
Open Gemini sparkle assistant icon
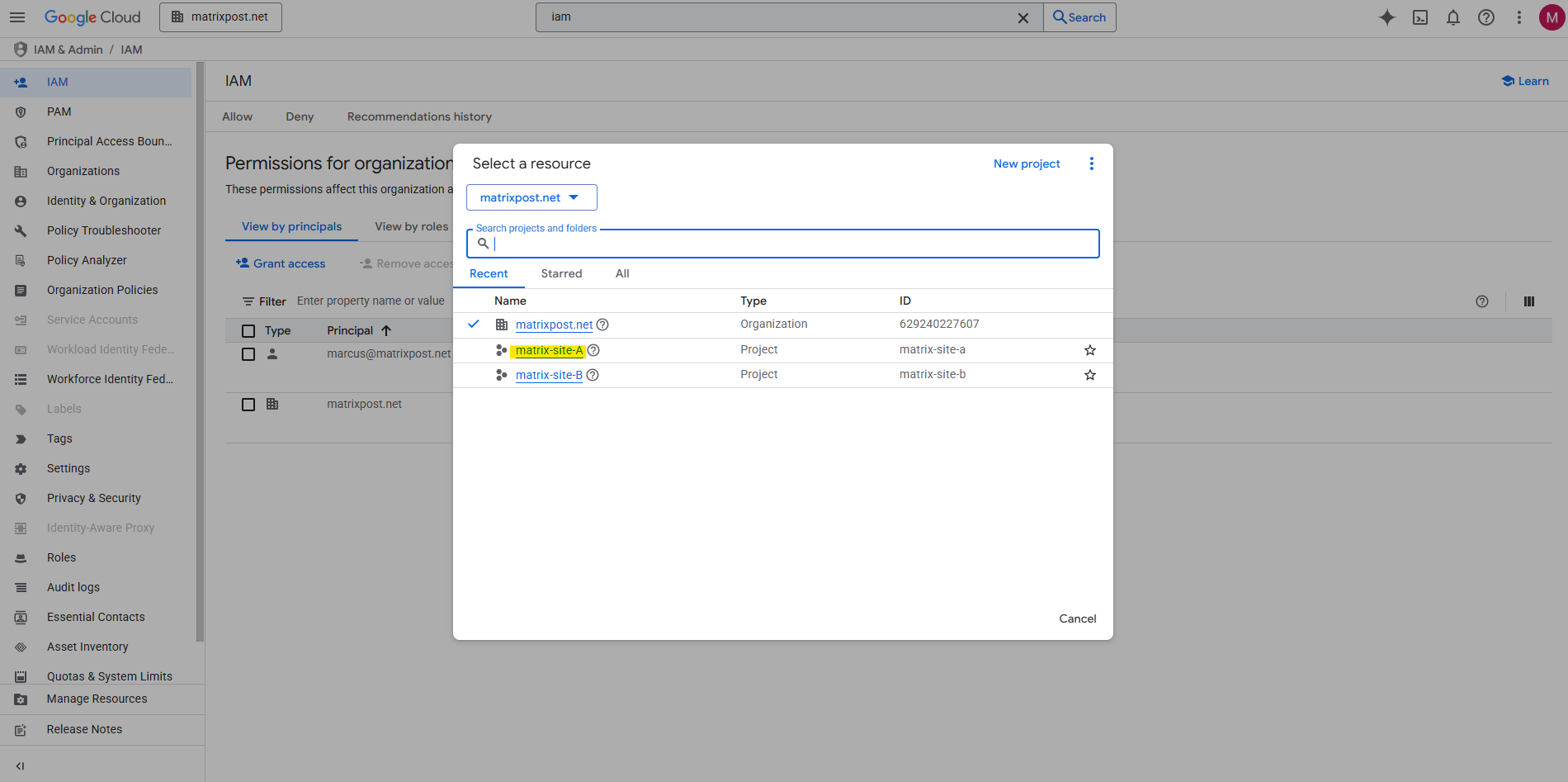tap(1386, 17)
